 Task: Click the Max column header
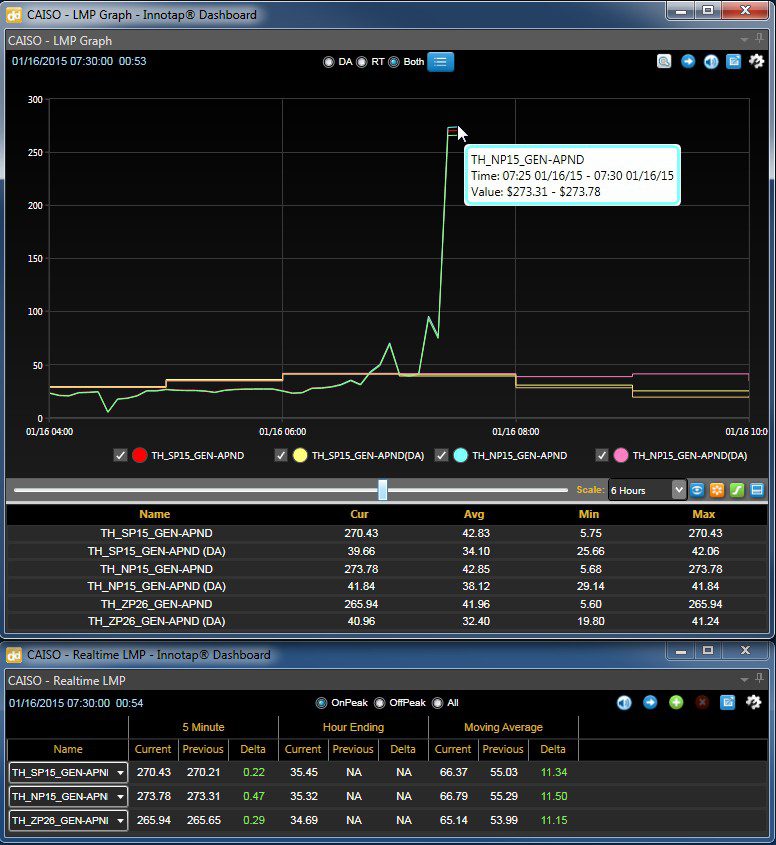pyautogui.click(x=704, y=514)
